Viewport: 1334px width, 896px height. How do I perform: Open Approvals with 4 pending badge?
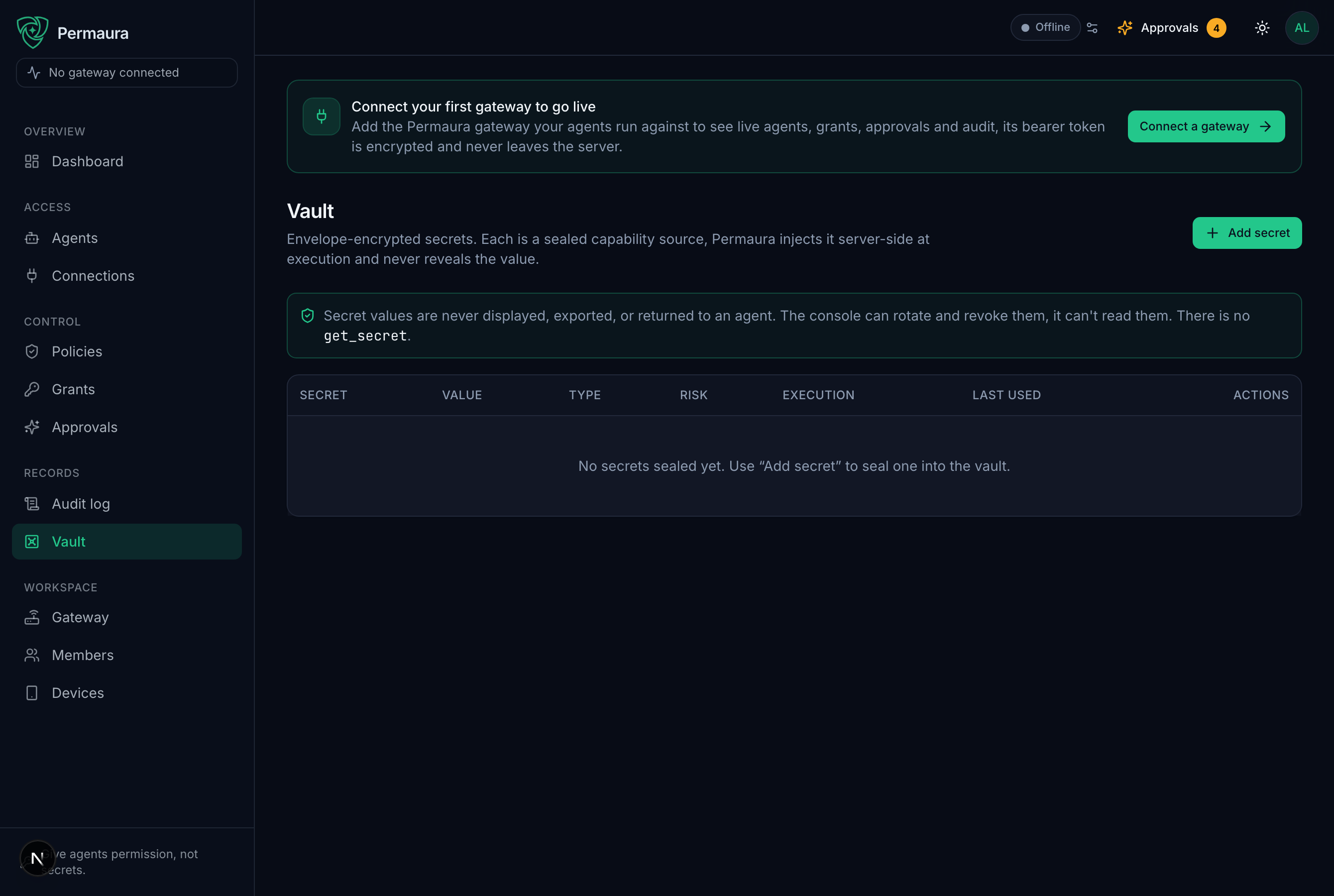pyautogui.click(x=1172, y=28)
